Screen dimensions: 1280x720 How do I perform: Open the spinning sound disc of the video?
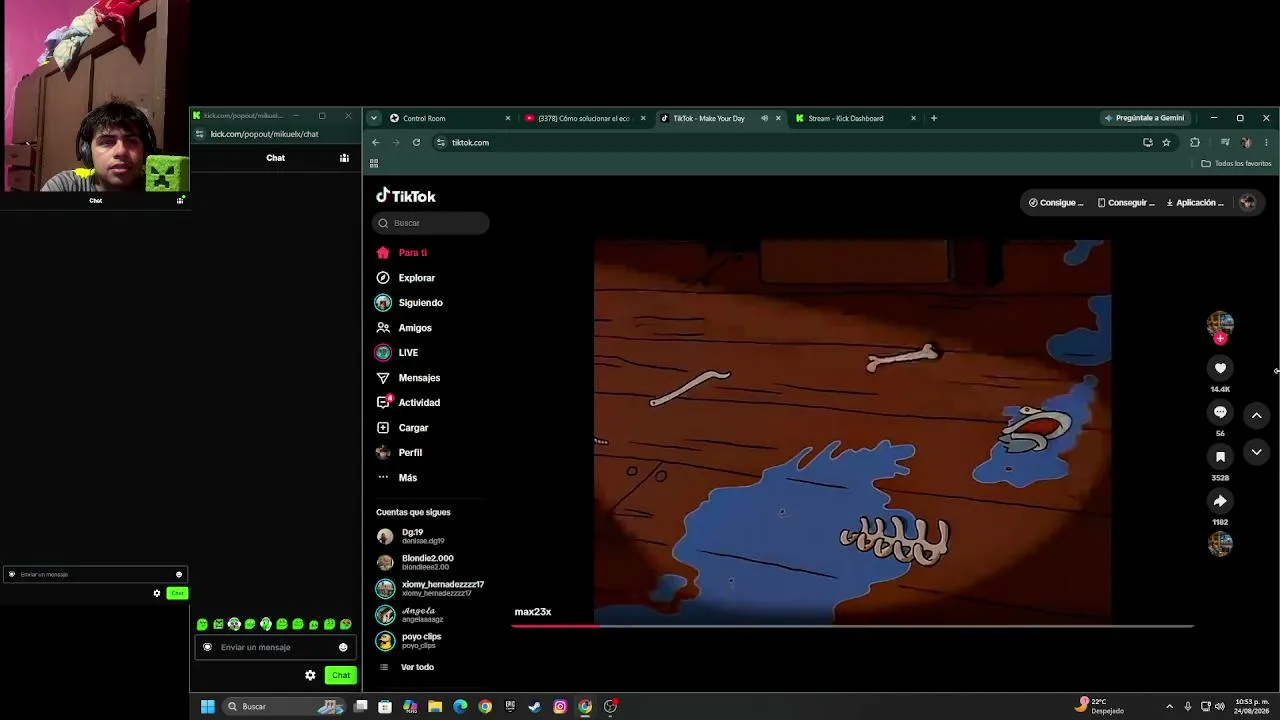1220,543
